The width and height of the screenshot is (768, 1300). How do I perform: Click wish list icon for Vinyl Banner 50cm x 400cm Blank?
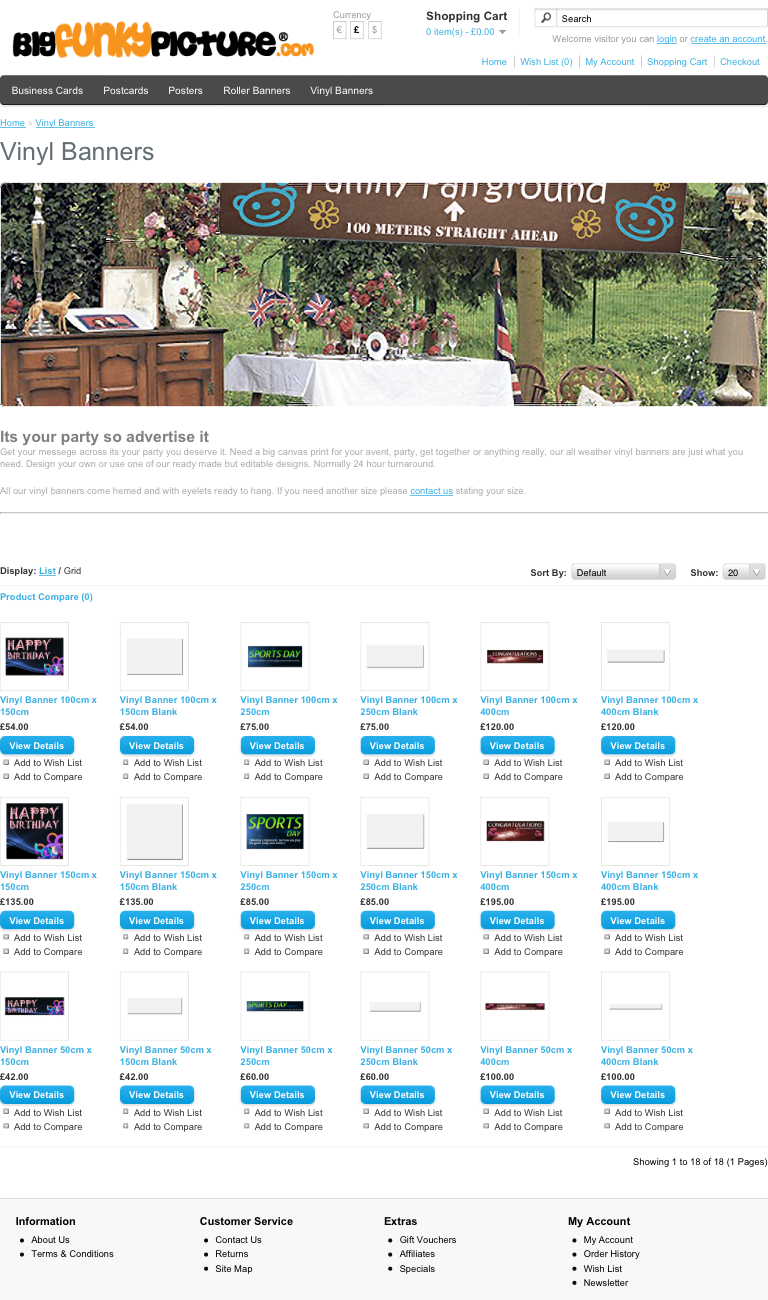point(607,1113)
